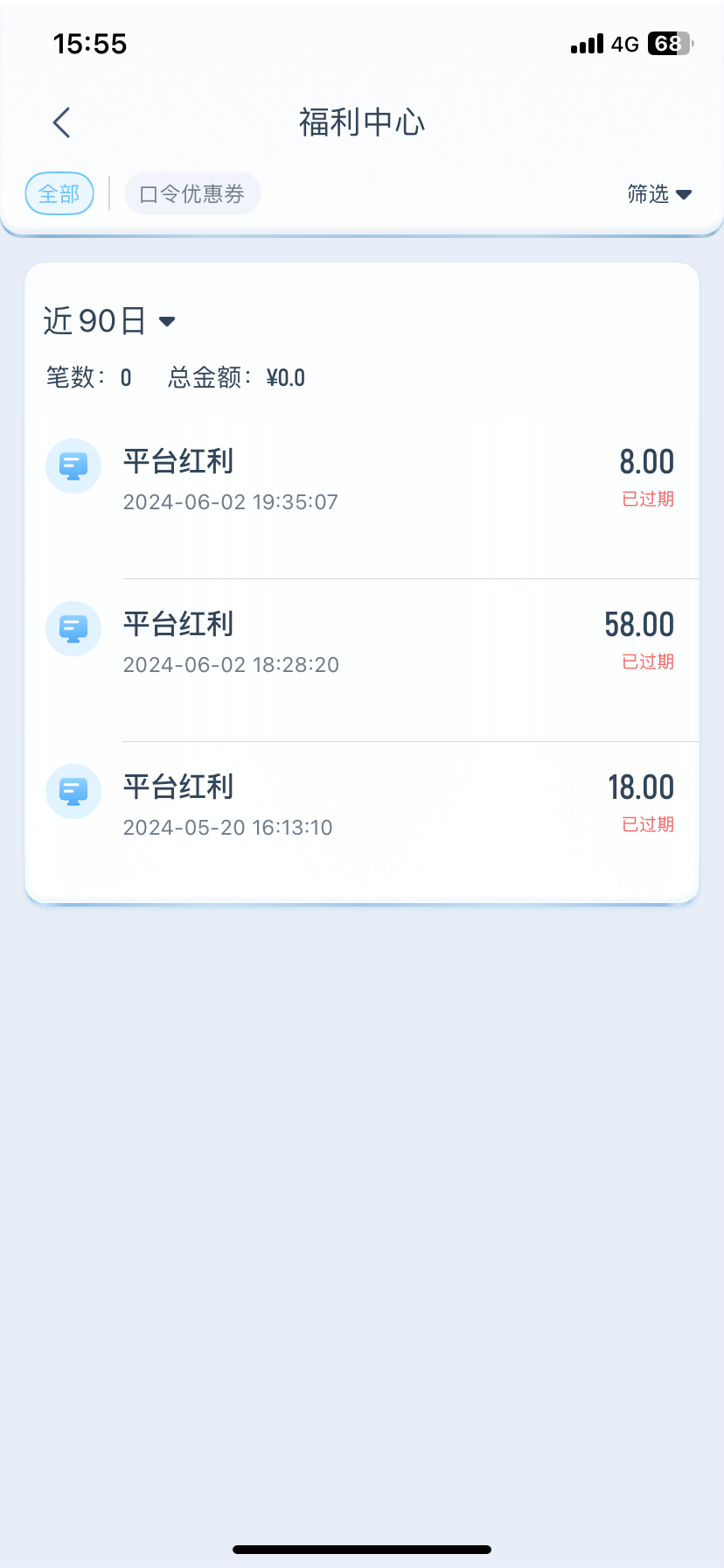Tap the 总金额 ¥0.0 summary
Viewport: 724px width, 1568px height.
[x=237, y=378]
